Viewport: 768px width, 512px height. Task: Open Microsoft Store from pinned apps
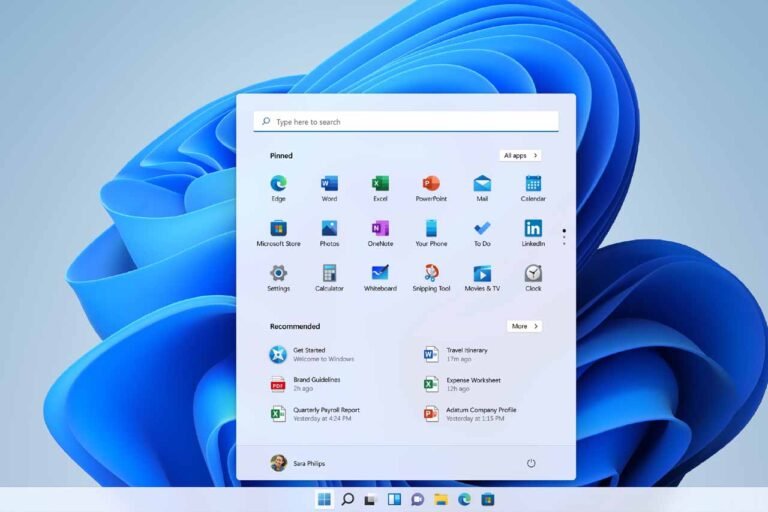(x=278, y=233)
